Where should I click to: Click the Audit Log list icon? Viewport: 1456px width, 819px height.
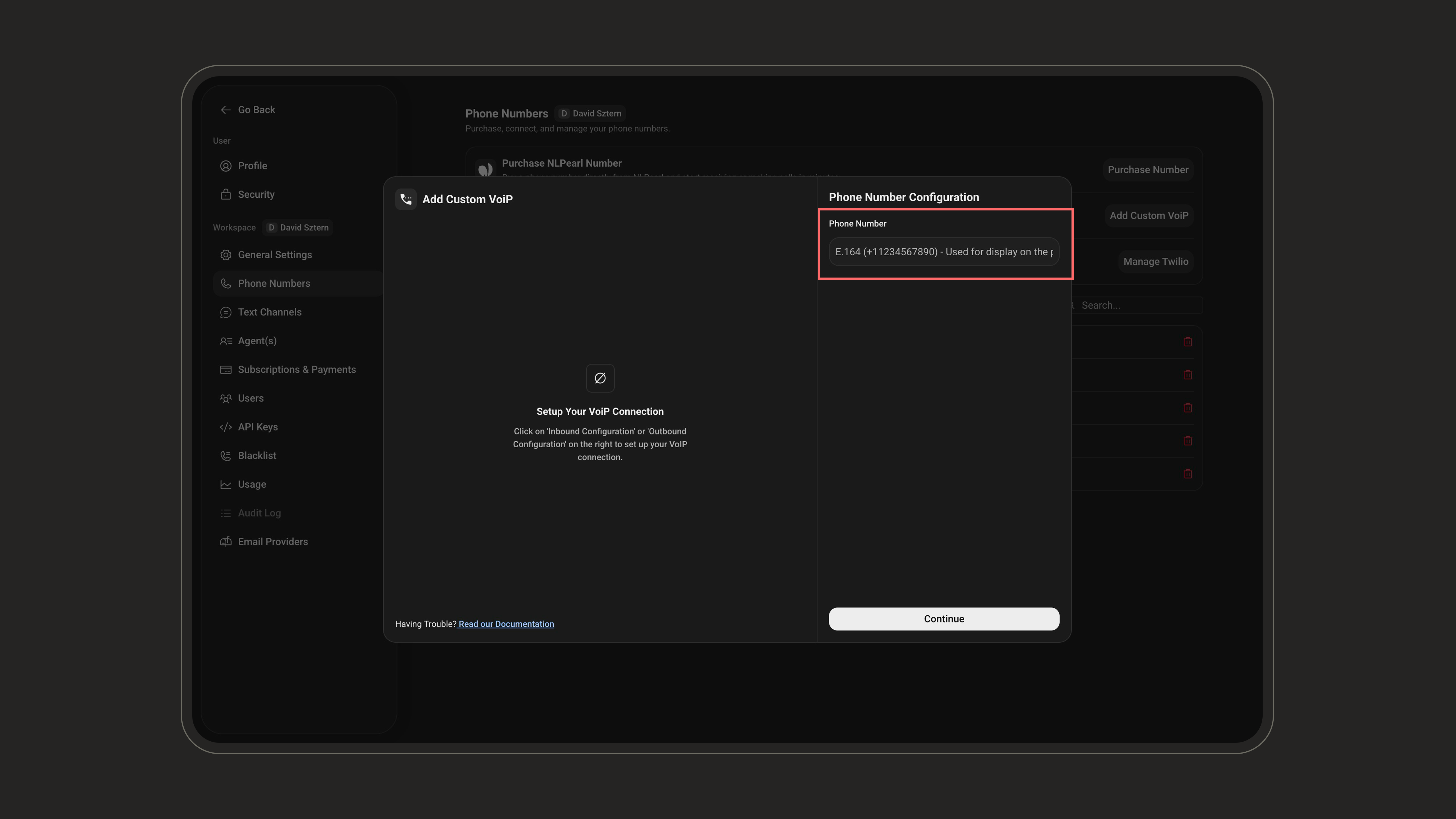click(226, 513)
